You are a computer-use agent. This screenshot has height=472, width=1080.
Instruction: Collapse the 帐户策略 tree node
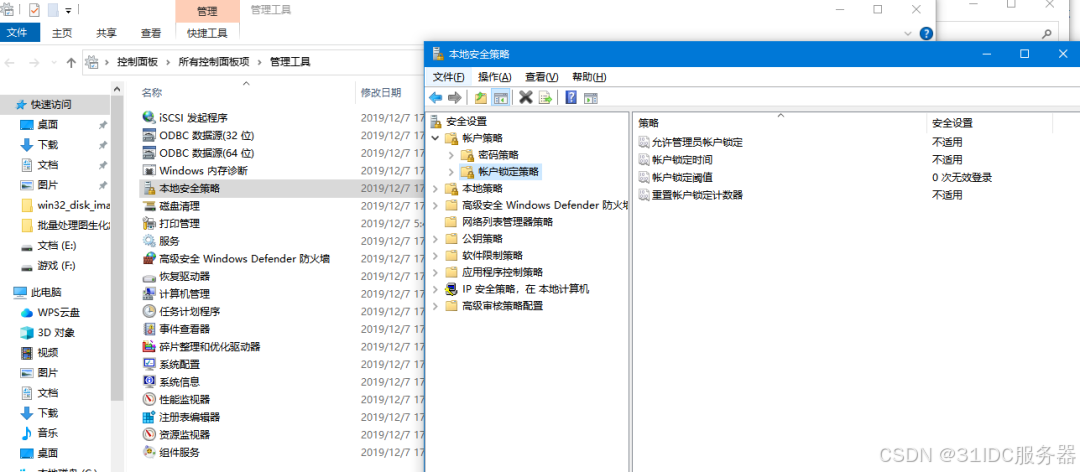[x=436, y=138]
